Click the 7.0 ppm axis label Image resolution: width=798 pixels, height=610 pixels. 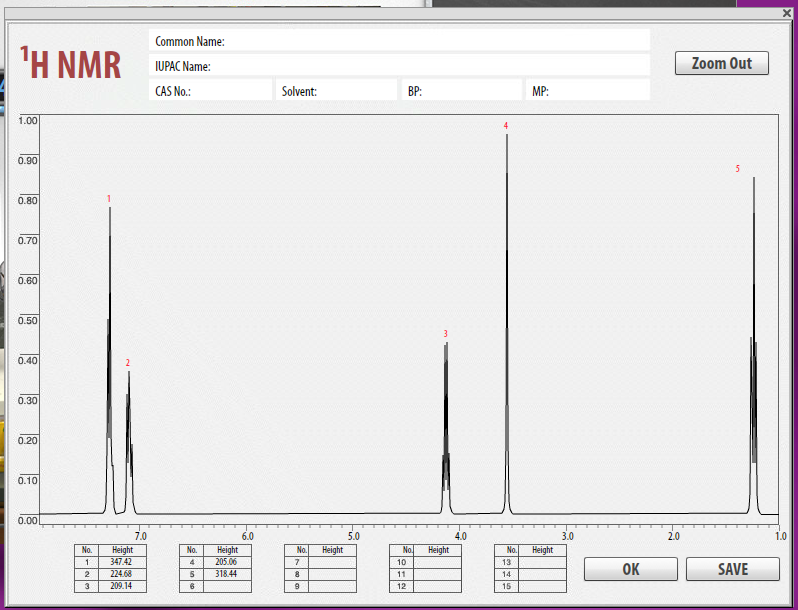point(141,536)
